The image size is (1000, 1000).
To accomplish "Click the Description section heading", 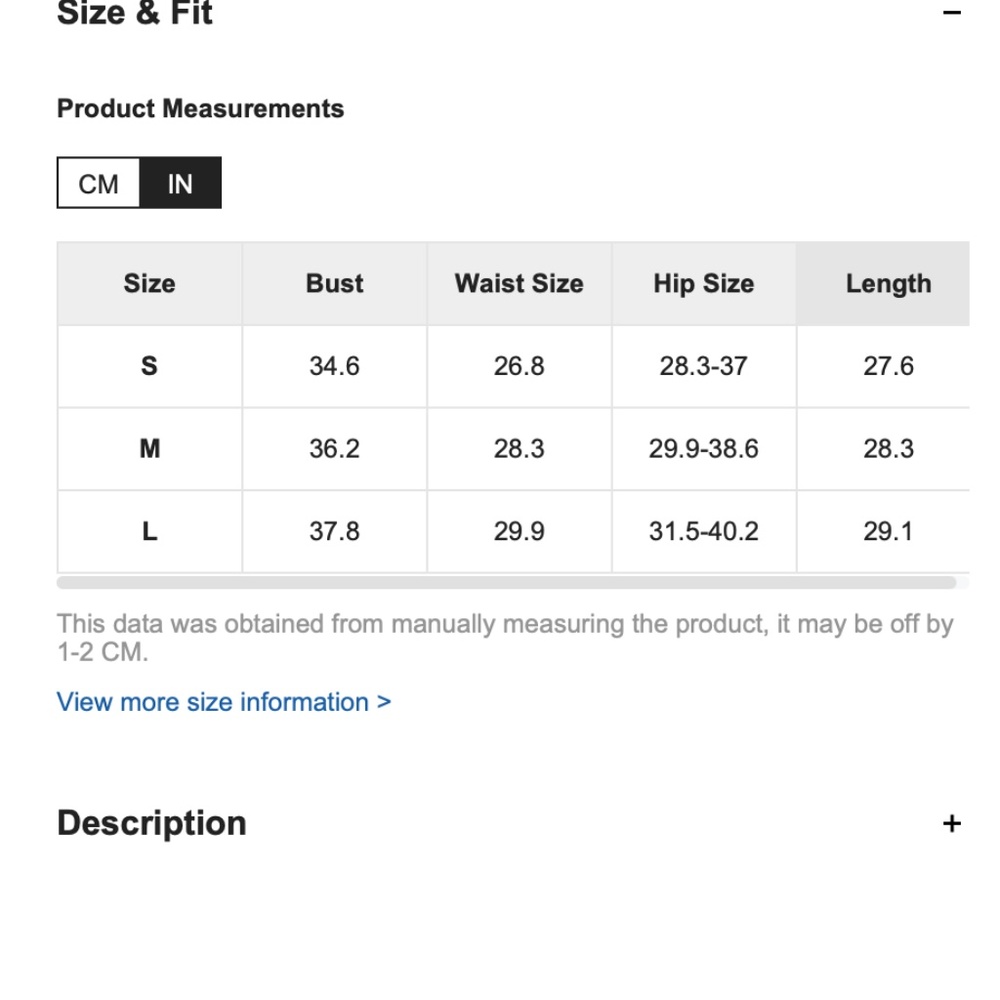I will click(152, 823).
